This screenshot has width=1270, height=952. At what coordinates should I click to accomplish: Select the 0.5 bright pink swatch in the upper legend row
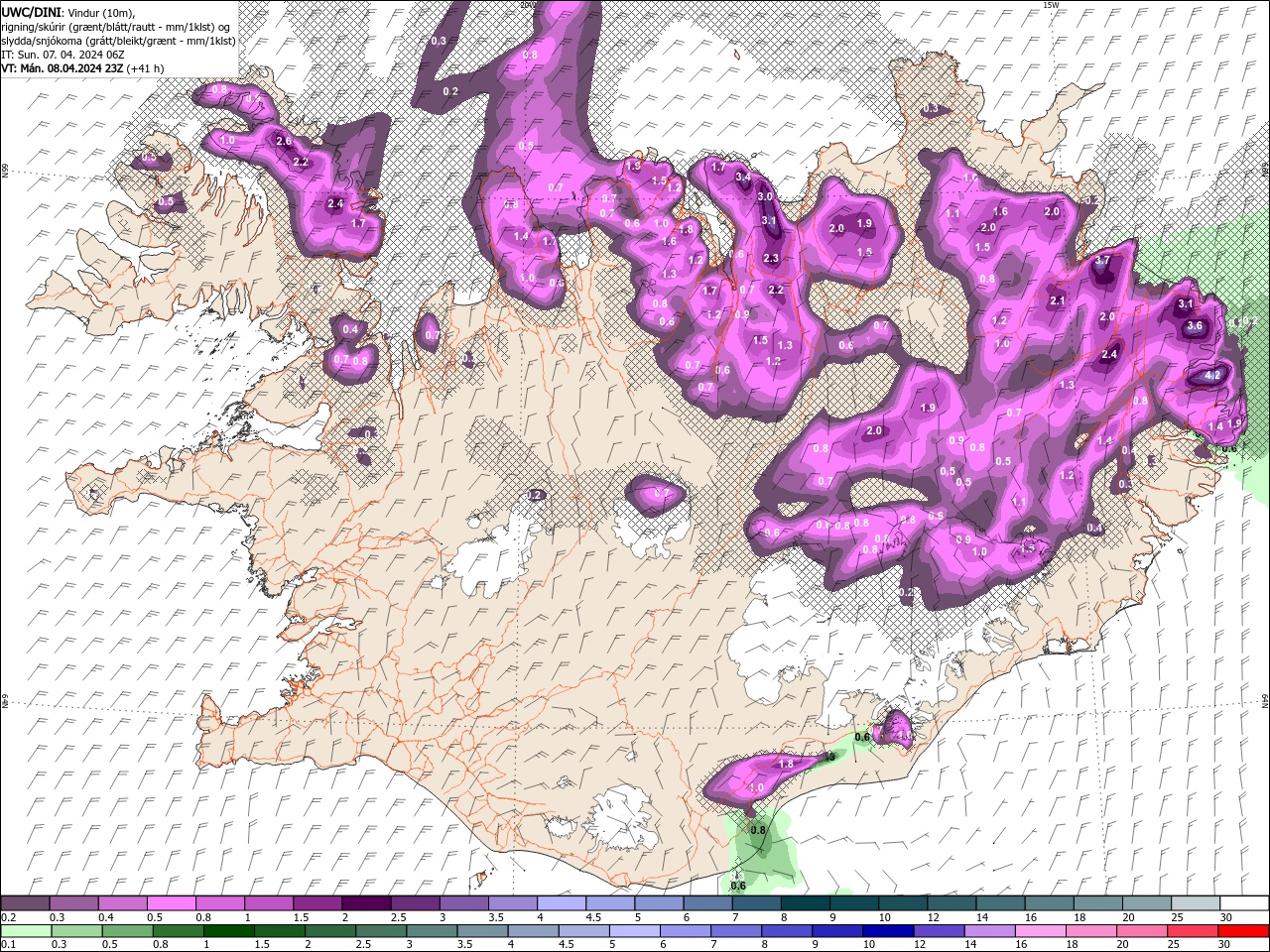click(171, 902)
